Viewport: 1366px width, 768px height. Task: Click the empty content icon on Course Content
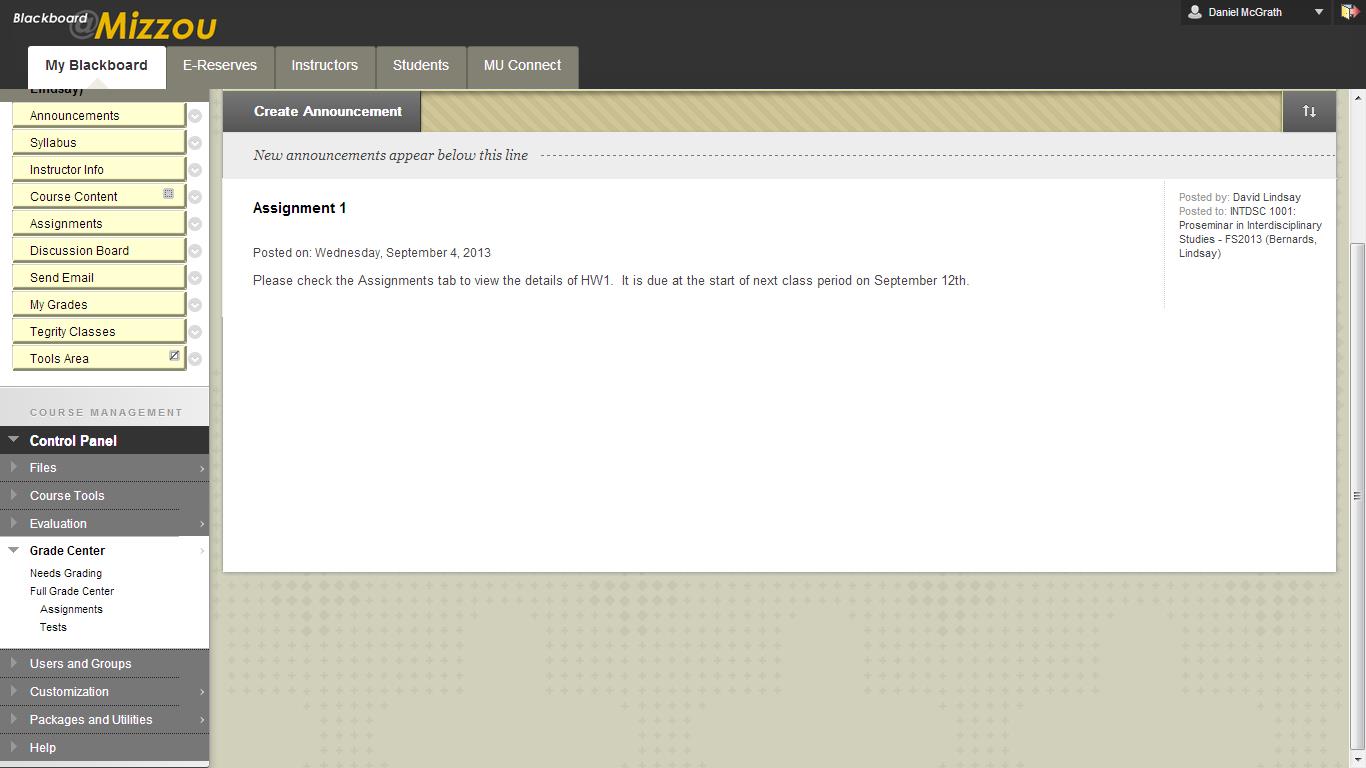tap(168, 194)
